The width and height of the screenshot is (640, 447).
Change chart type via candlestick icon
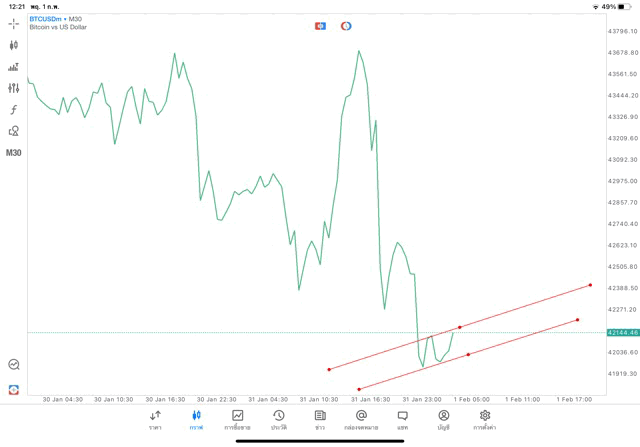coord(14,45)
